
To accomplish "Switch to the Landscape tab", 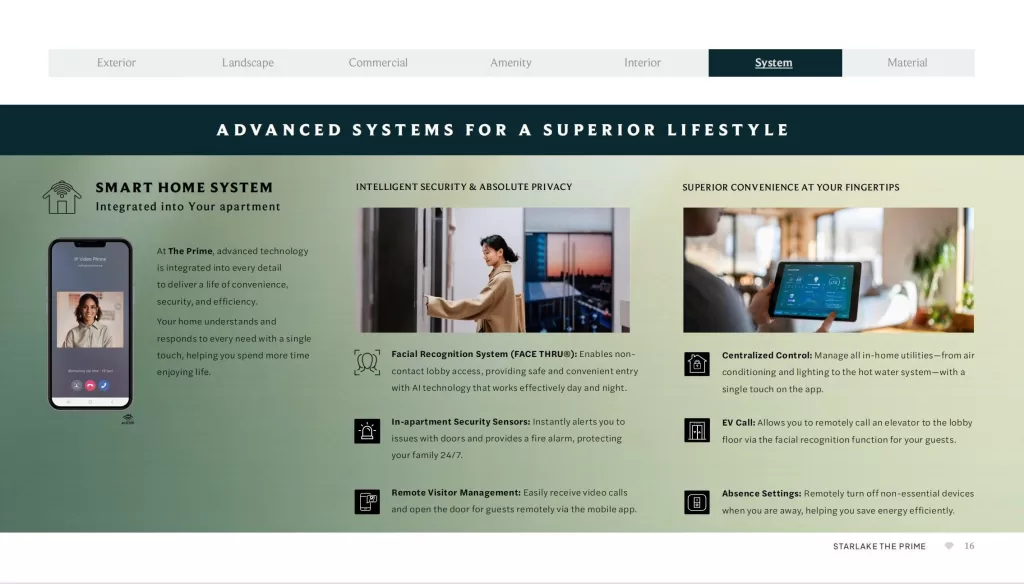I will click(248, 63).
